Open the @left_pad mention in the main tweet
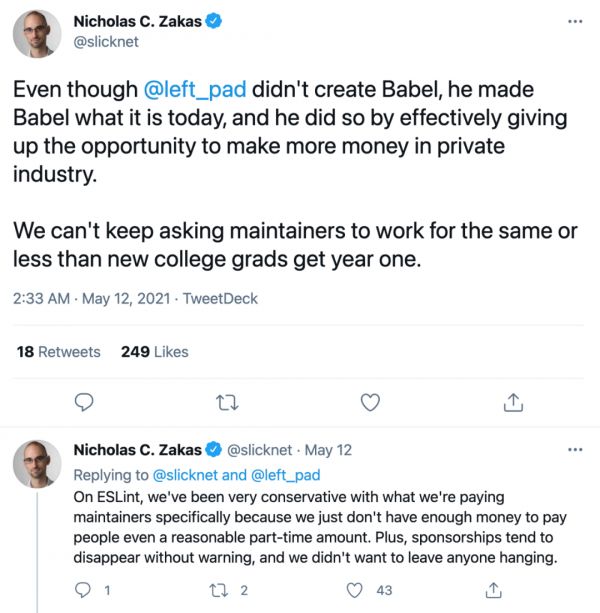This screenshot has width=600, height=613. 195,90
